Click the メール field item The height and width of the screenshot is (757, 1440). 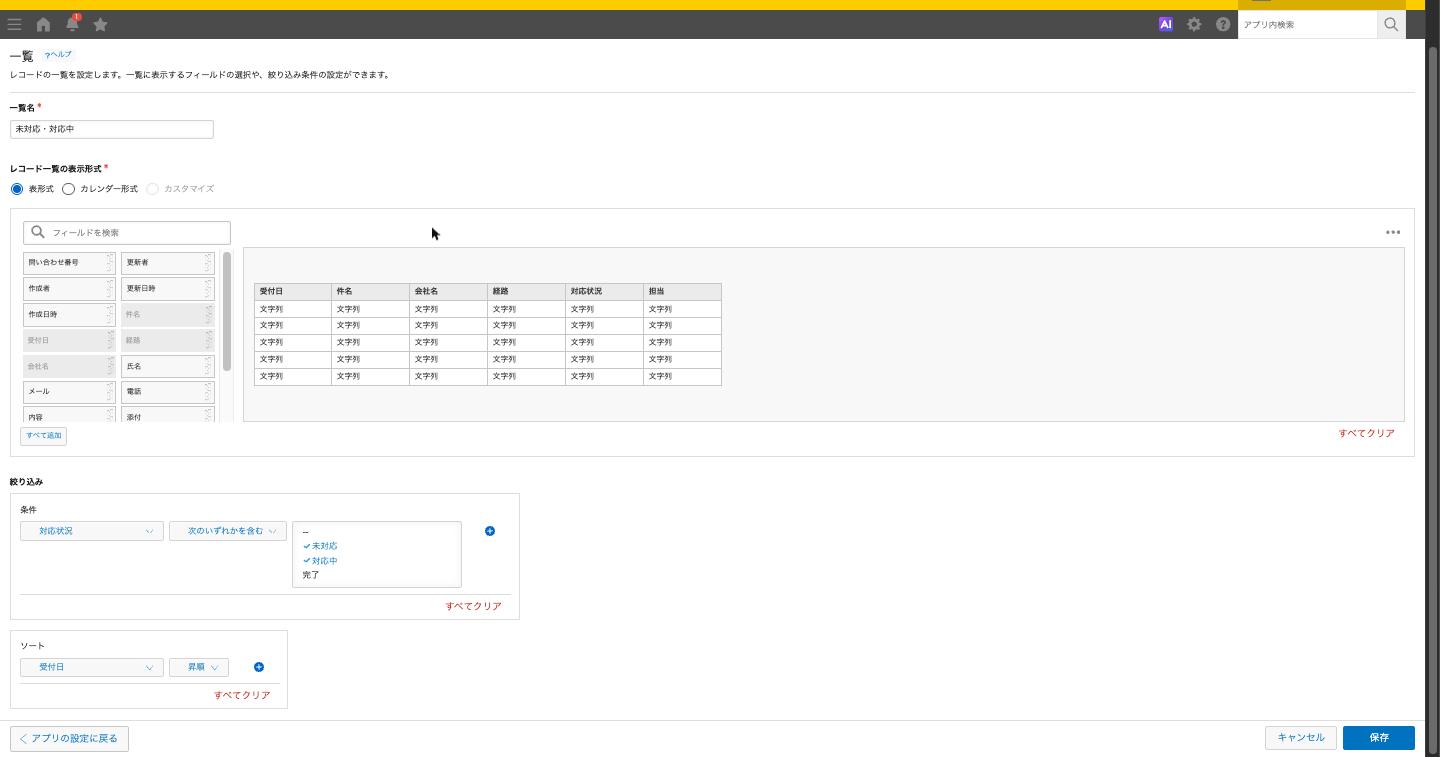pyautogui.click(x=69, y=392)
